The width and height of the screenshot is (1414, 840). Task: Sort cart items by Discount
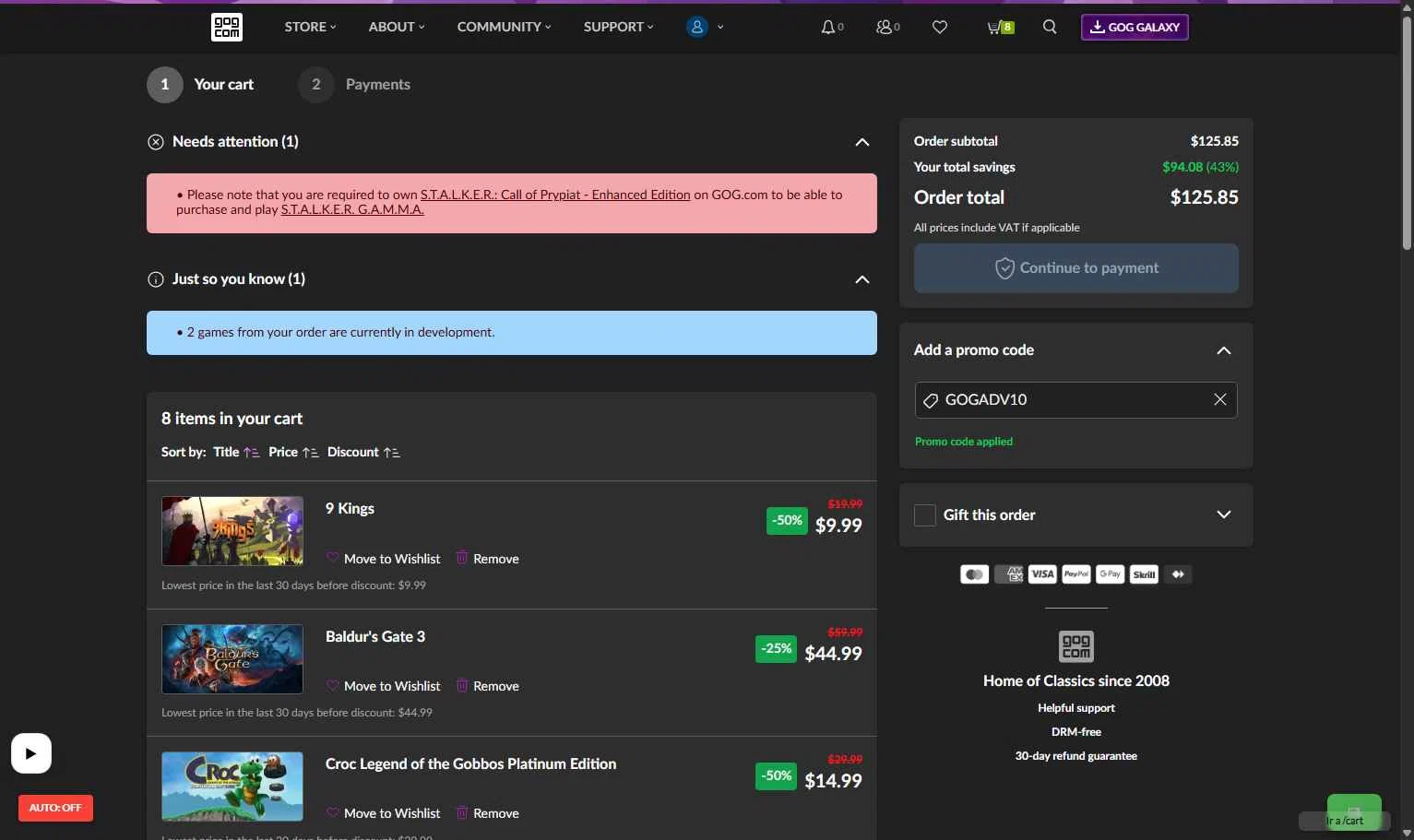(363, 452)
